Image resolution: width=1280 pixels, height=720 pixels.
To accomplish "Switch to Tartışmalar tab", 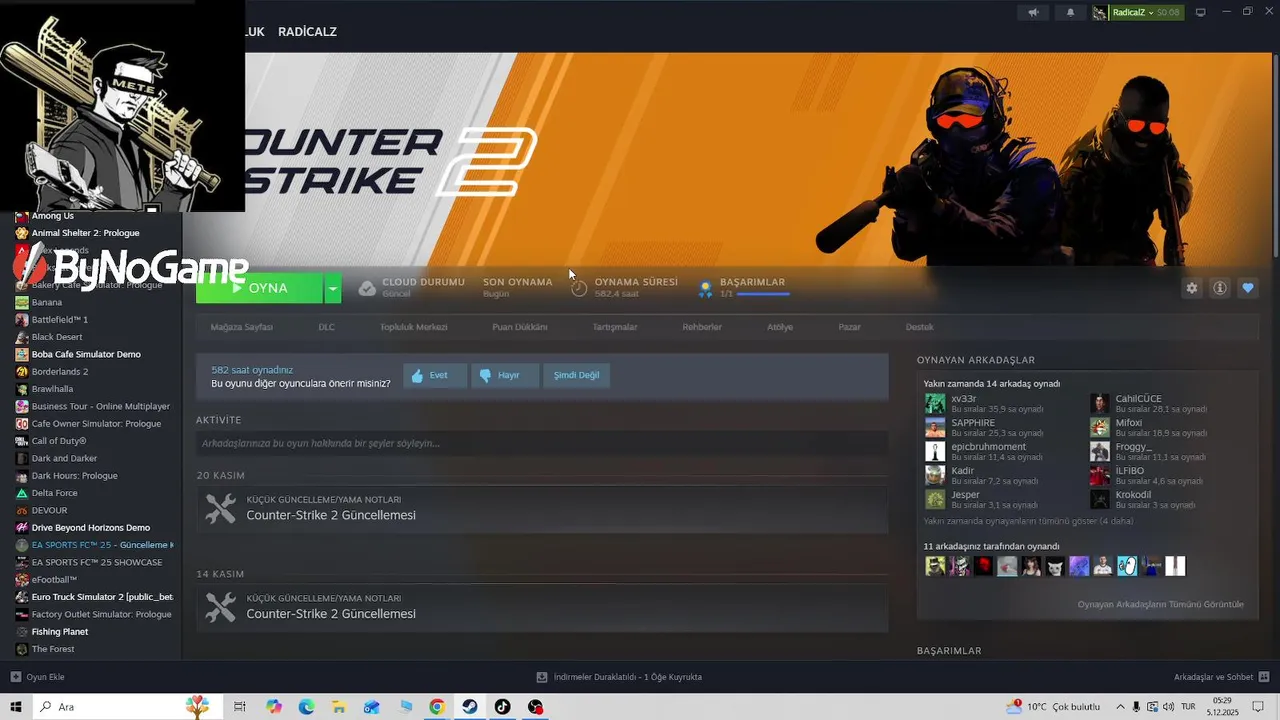I will tap(615, 327).
